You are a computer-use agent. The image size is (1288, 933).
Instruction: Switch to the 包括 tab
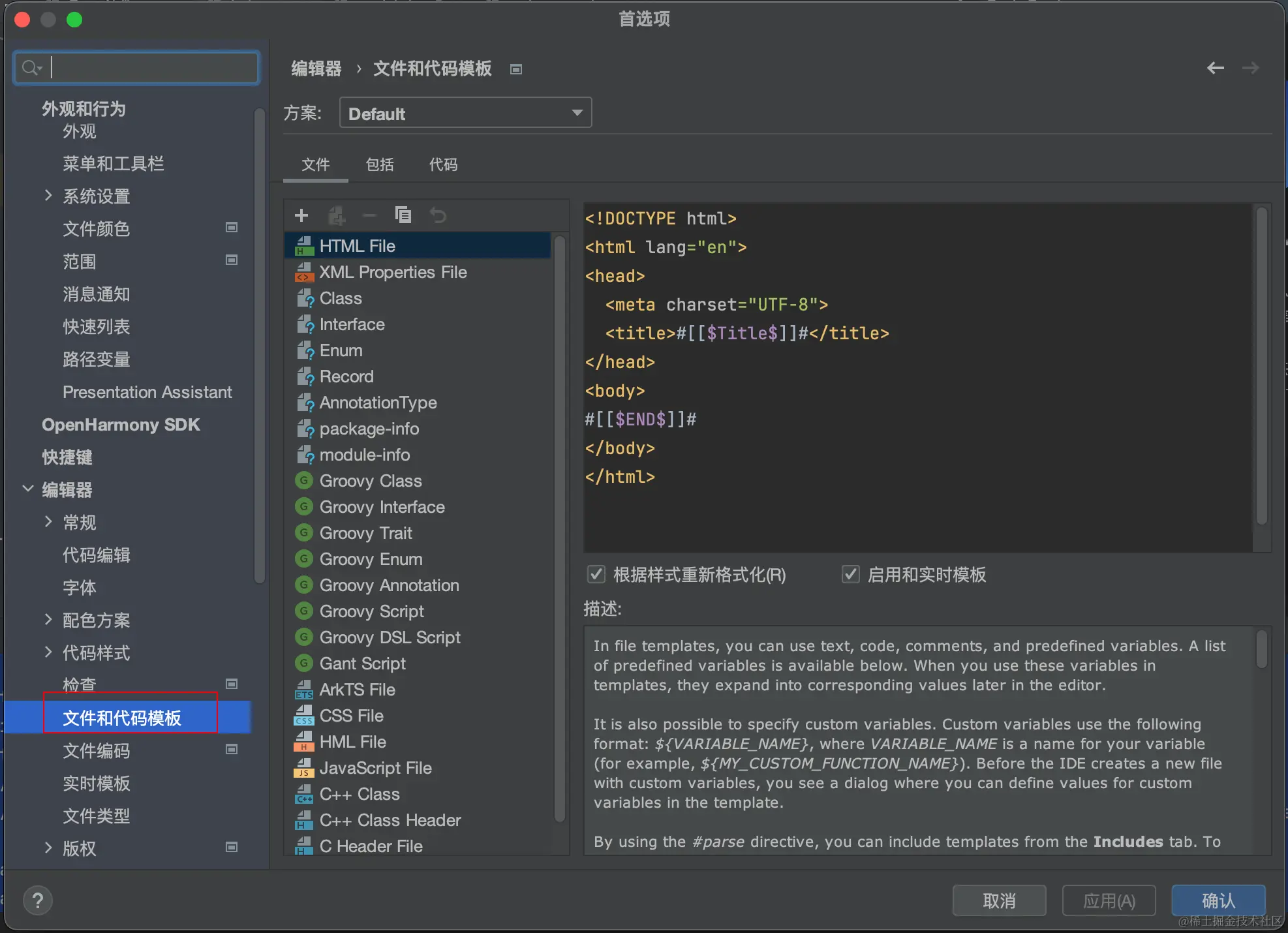click(380, 164)
